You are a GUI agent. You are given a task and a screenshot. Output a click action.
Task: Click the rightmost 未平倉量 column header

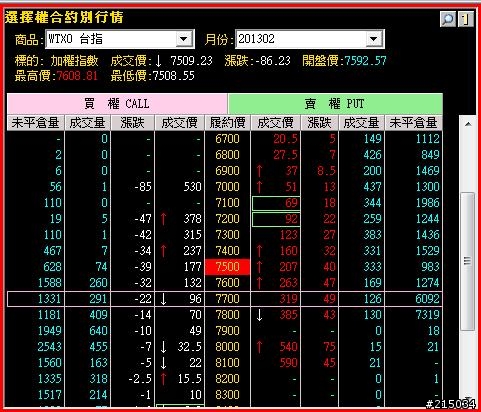pos(414,123)
